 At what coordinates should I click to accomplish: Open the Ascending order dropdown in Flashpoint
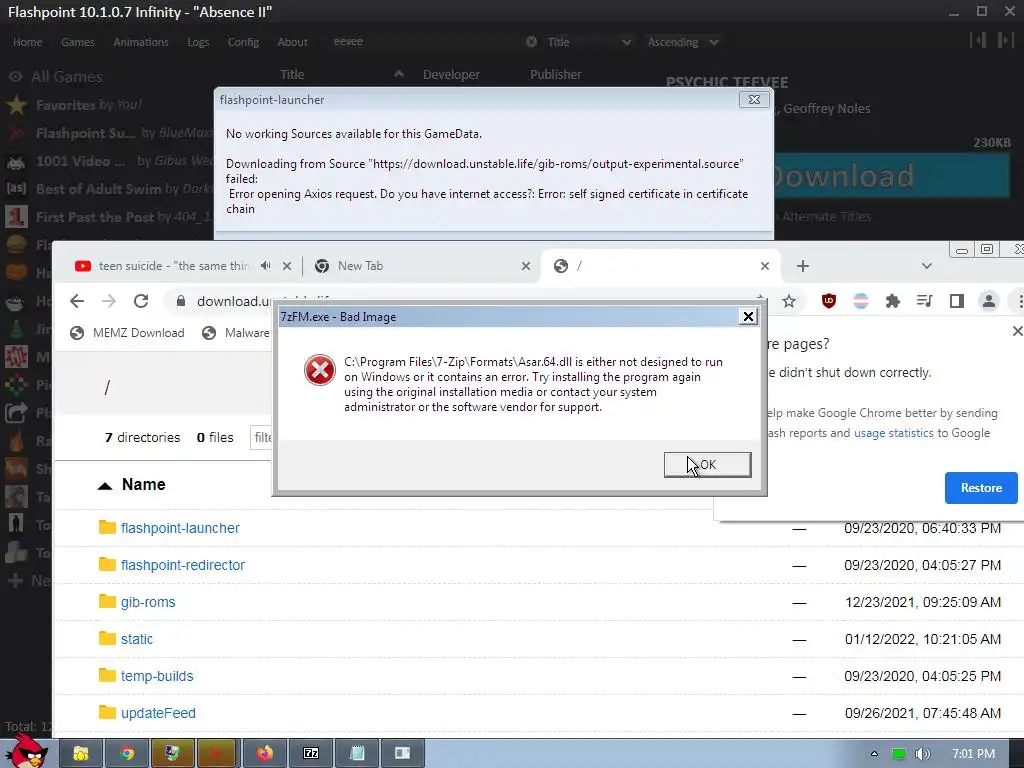point(683,42)
